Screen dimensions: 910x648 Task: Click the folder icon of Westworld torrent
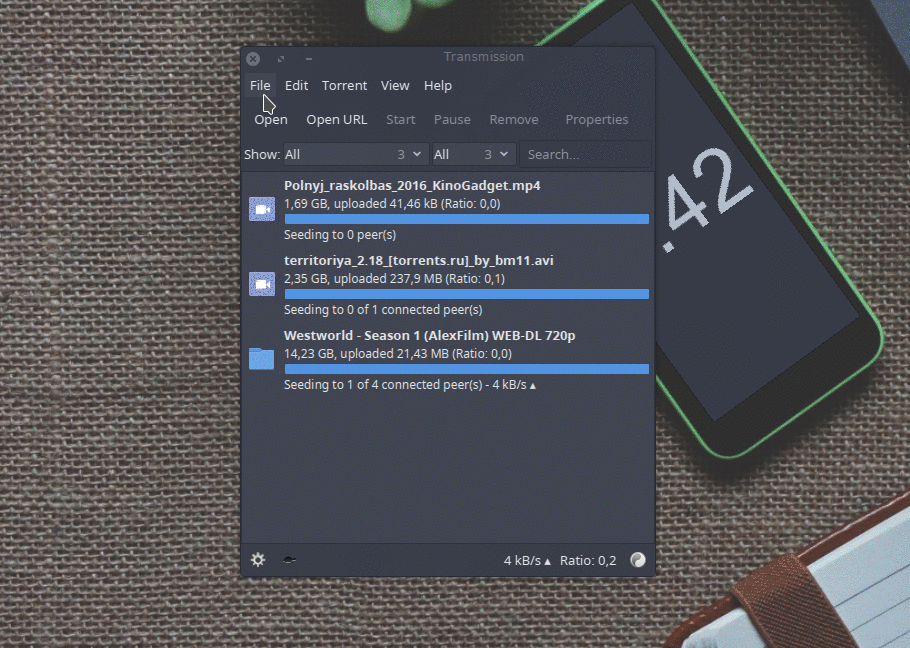coord(262,359)
